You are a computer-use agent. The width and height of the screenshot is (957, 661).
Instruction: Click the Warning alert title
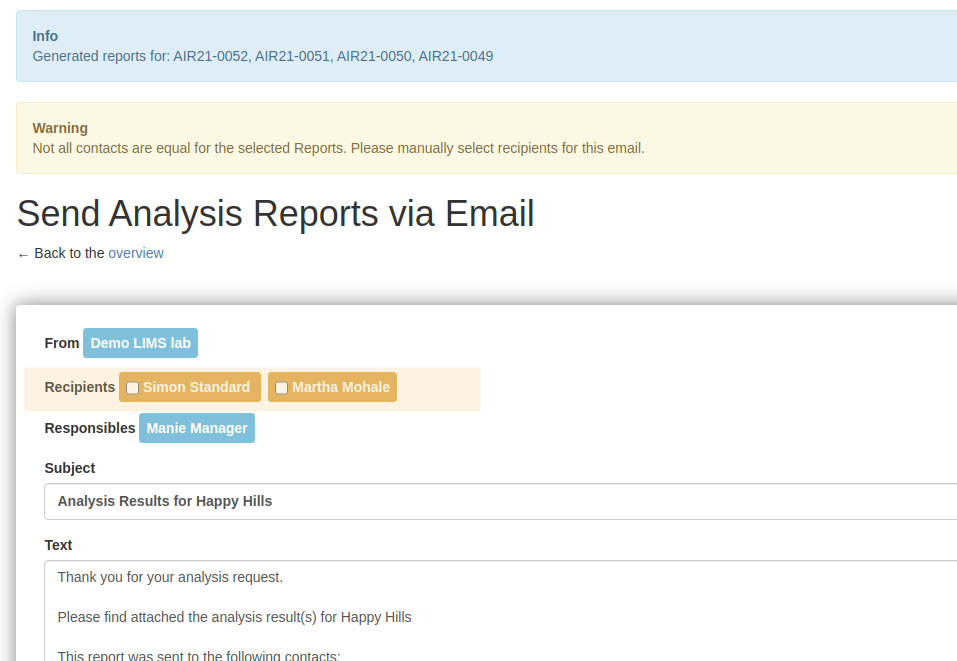coord(60,128)
